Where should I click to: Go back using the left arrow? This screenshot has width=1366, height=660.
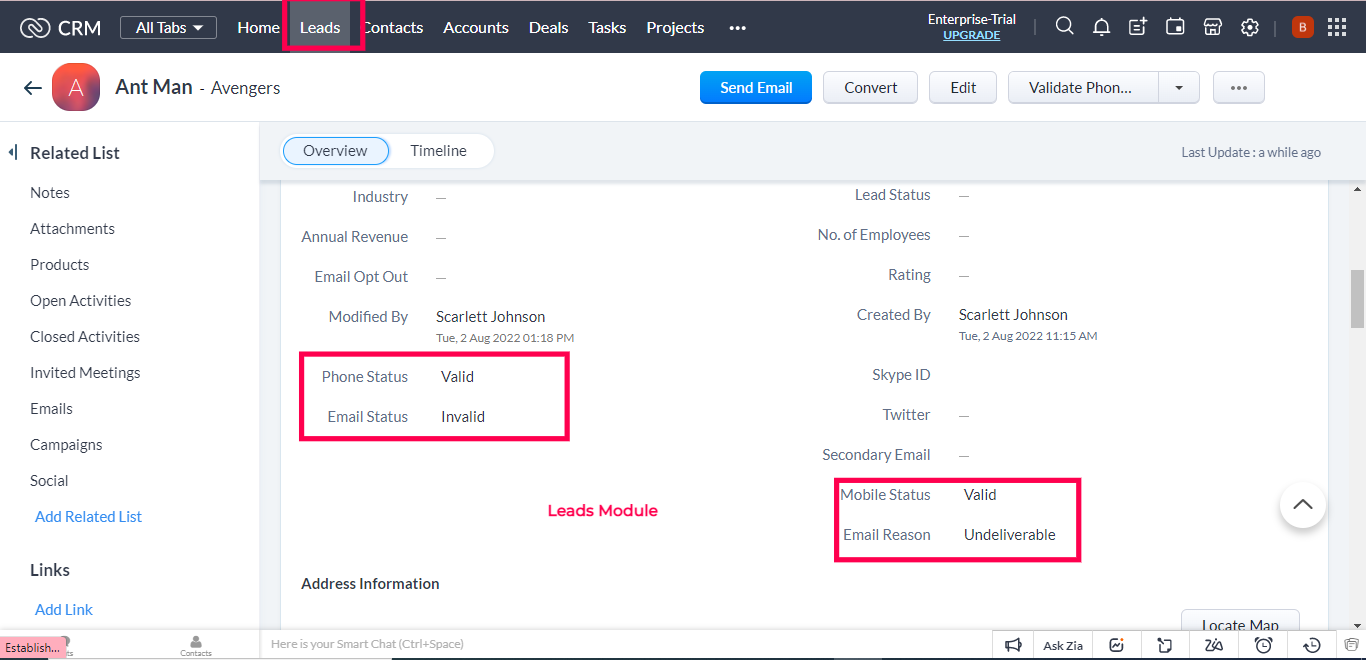click(33, 88)
